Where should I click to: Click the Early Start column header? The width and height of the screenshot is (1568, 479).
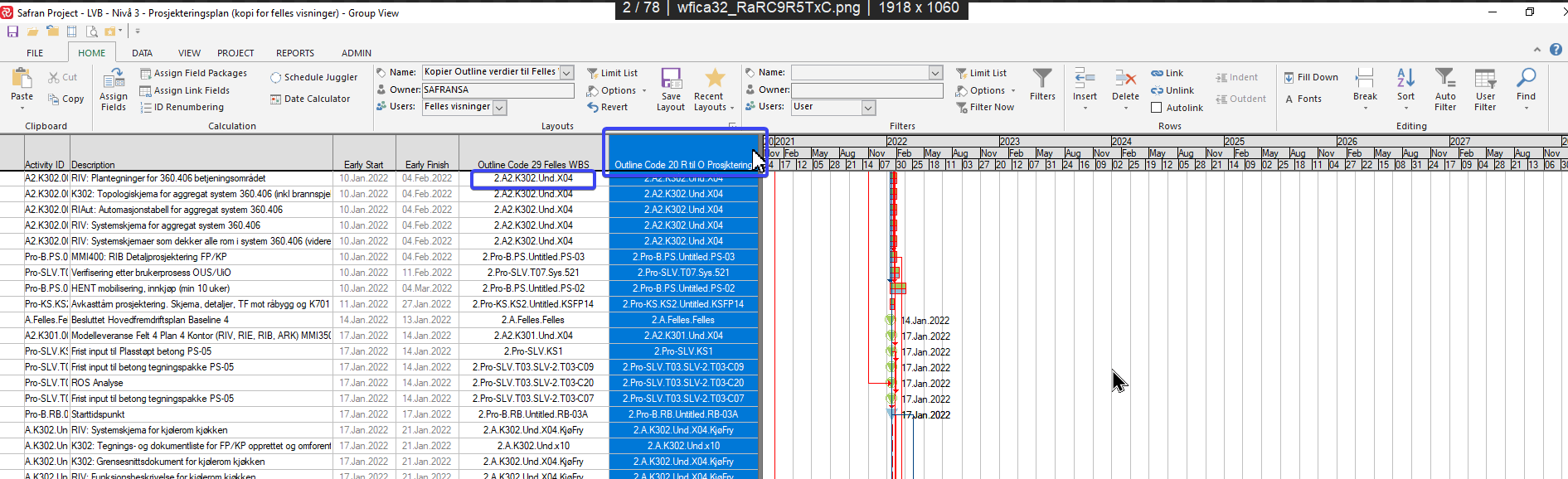363,164
